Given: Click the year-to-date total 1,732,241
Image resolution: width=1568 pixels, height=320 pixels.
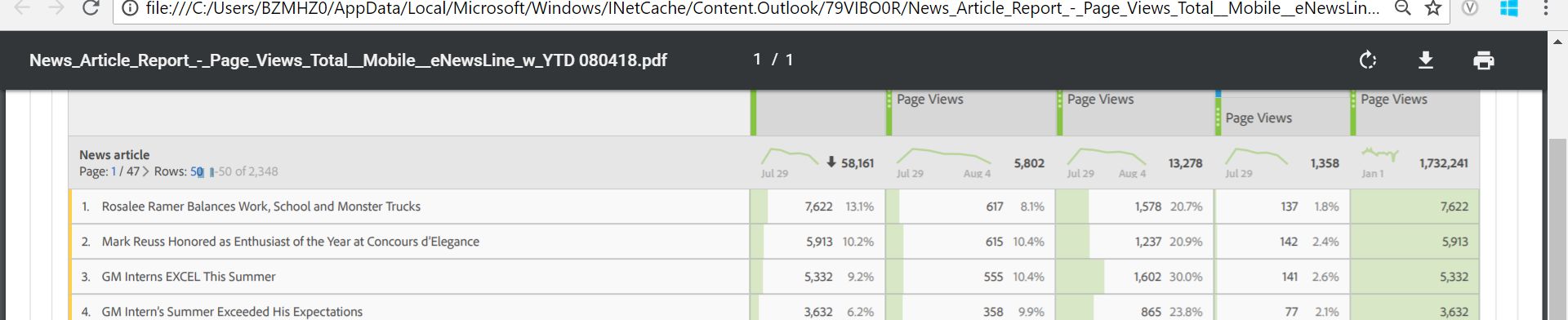Looking at the screenshot, I should pos(1443,163).
